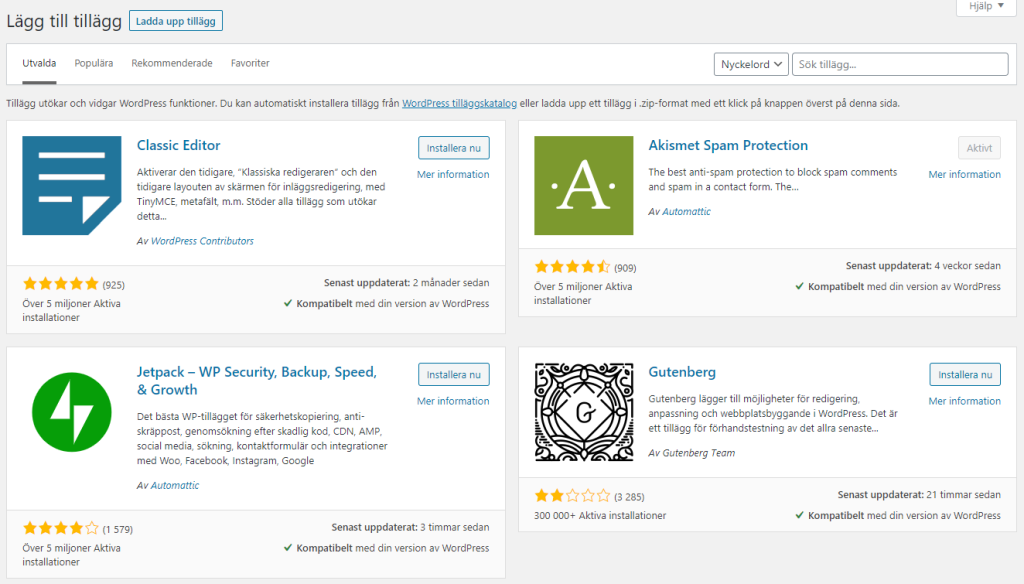This screenshot has width=1024, height=584.
Task: Click "Senast uppdaterat: 4 veckor sedan" text
Action: point(923,266)
